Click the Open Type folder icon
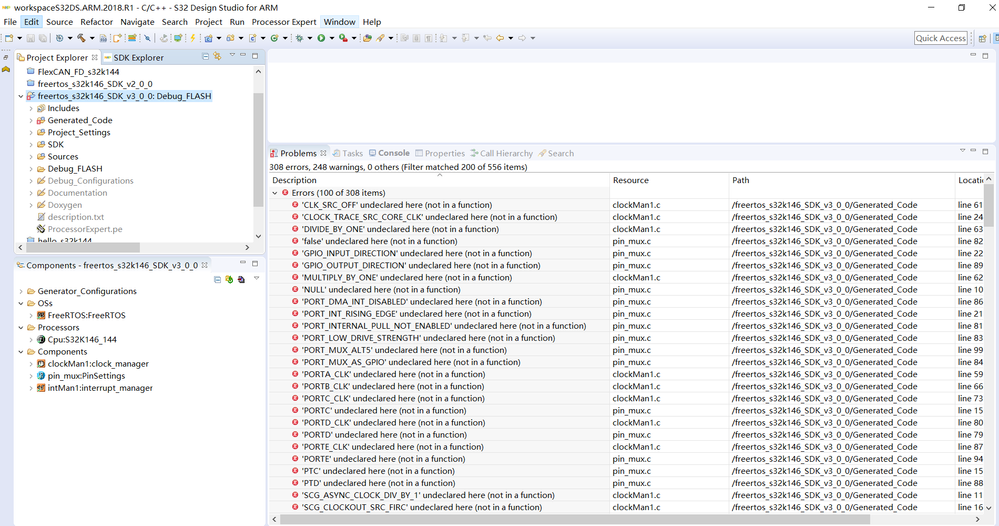999x526 pixels. click(367, 38)
